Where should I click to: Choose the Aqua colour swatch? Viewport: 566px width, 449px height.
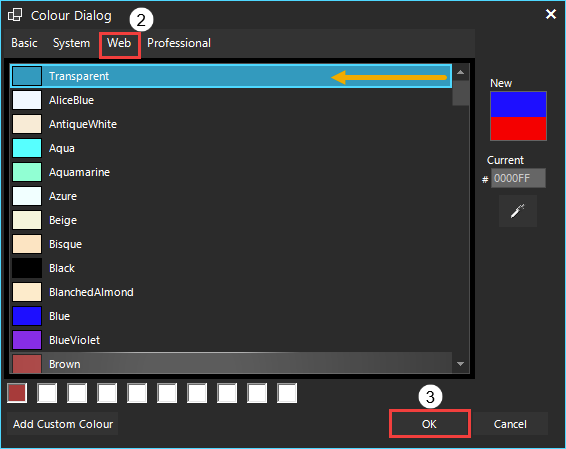pyautogui.click(x=27, y=148)
